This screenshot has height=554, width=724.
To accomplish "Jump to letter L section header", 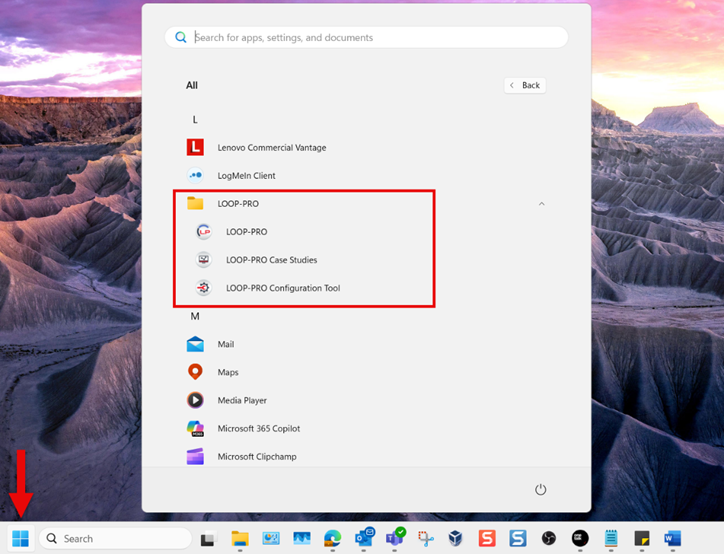I will (195, 120).
